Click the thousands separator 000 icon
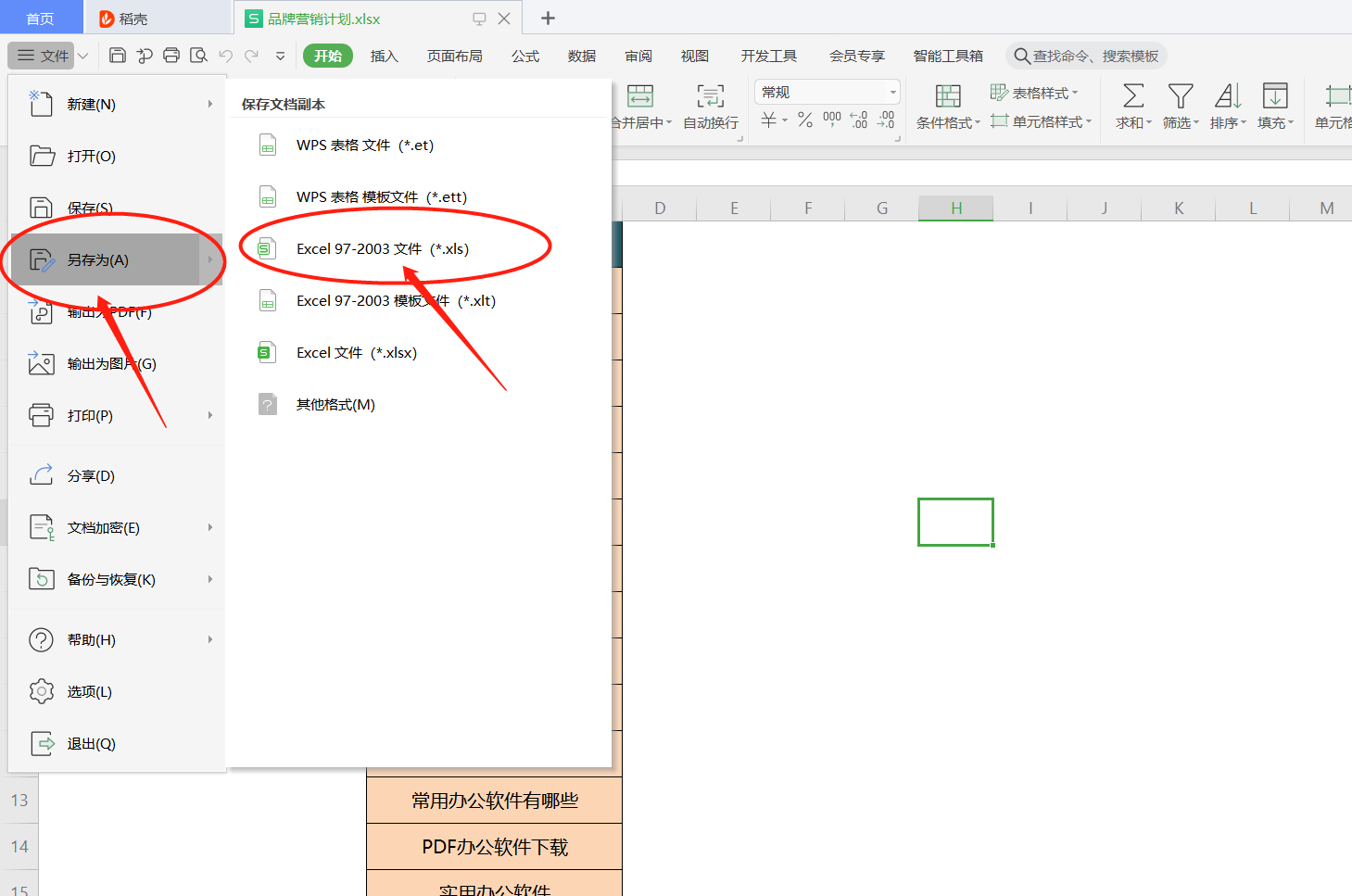This screenshot has height=896, width=1352. [x=832, y=120]
